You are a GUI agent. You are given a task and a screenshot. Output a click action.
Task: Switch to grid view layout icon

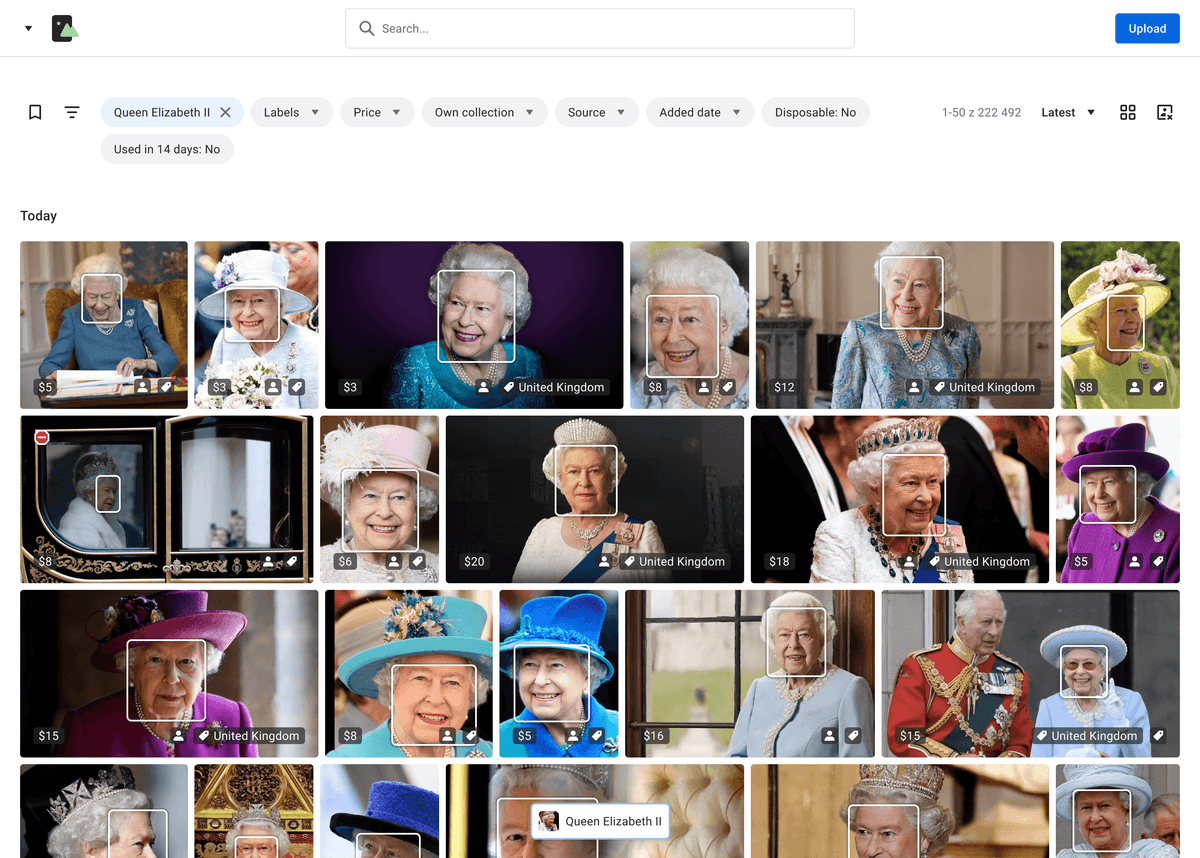pos(1128,112)
